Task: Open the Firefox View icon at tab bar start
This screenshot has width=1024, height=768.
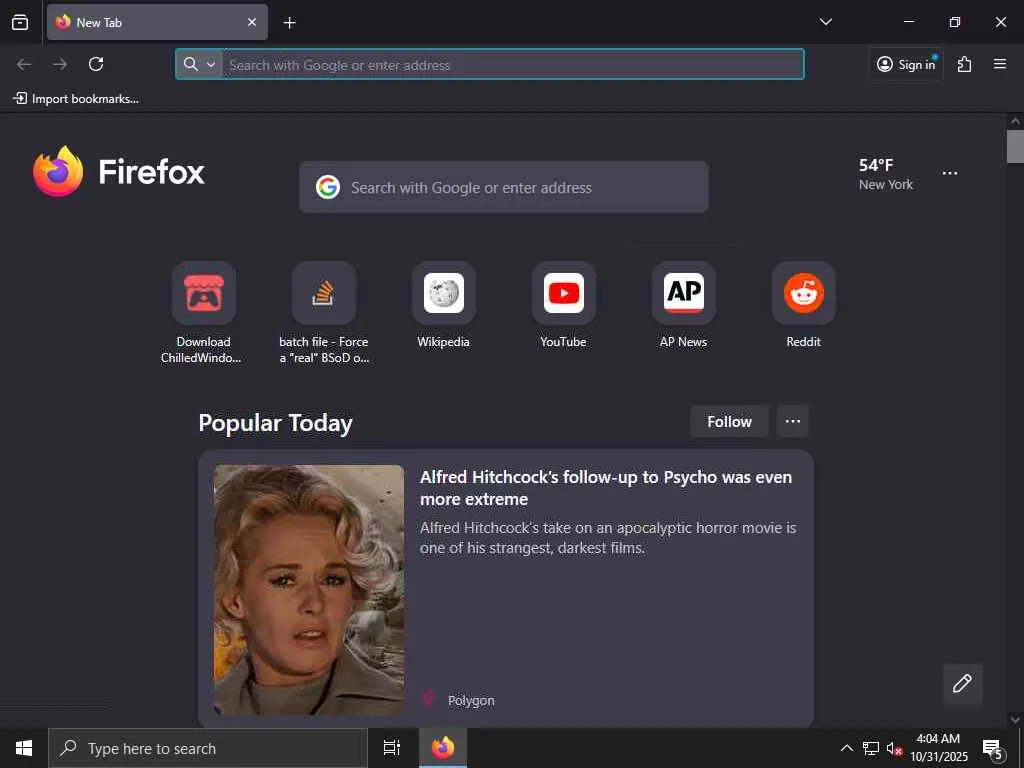Action: [x=20, y=22]
